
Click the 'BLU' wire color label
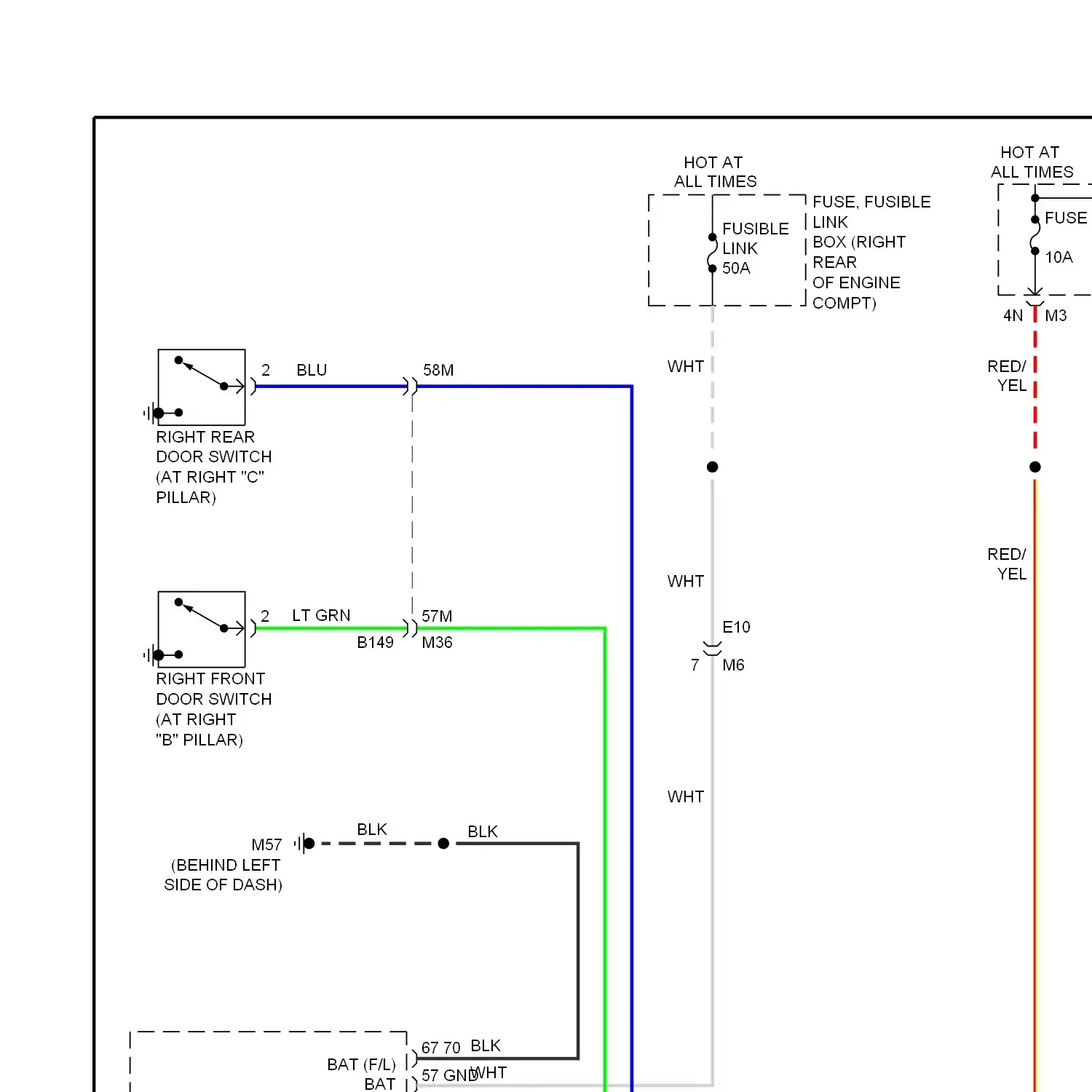click(312, 370)
